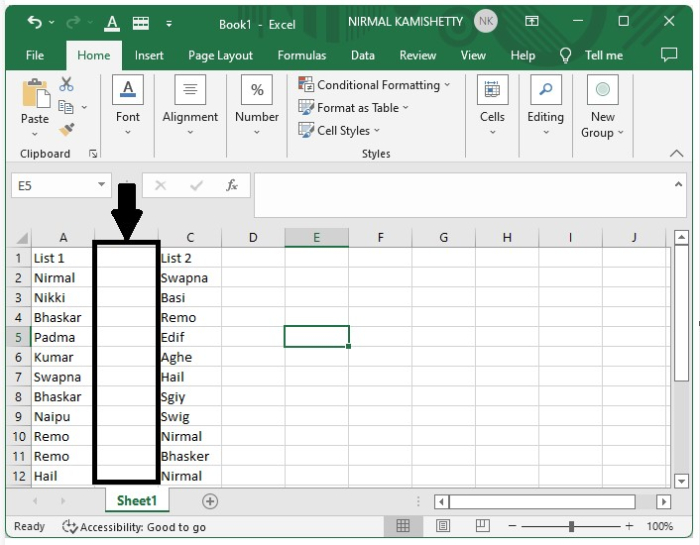This screenshot has height=545, width=700.
Task: Expand the Paste options arrow
Action: (x=35, y=134)
